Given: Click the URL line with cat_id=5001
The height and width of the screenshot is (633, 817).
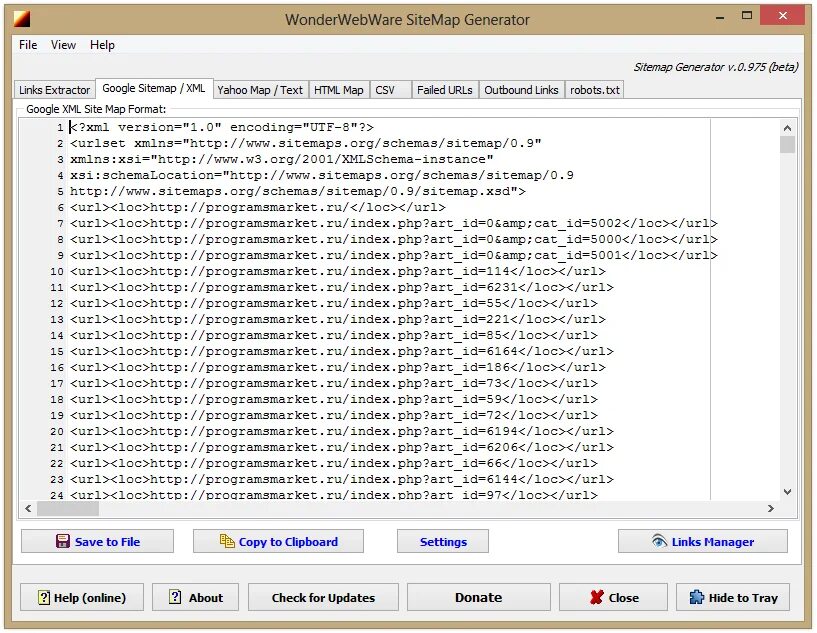Looking at the screenshot, I should pyautogui.click(x=393, y=255).
